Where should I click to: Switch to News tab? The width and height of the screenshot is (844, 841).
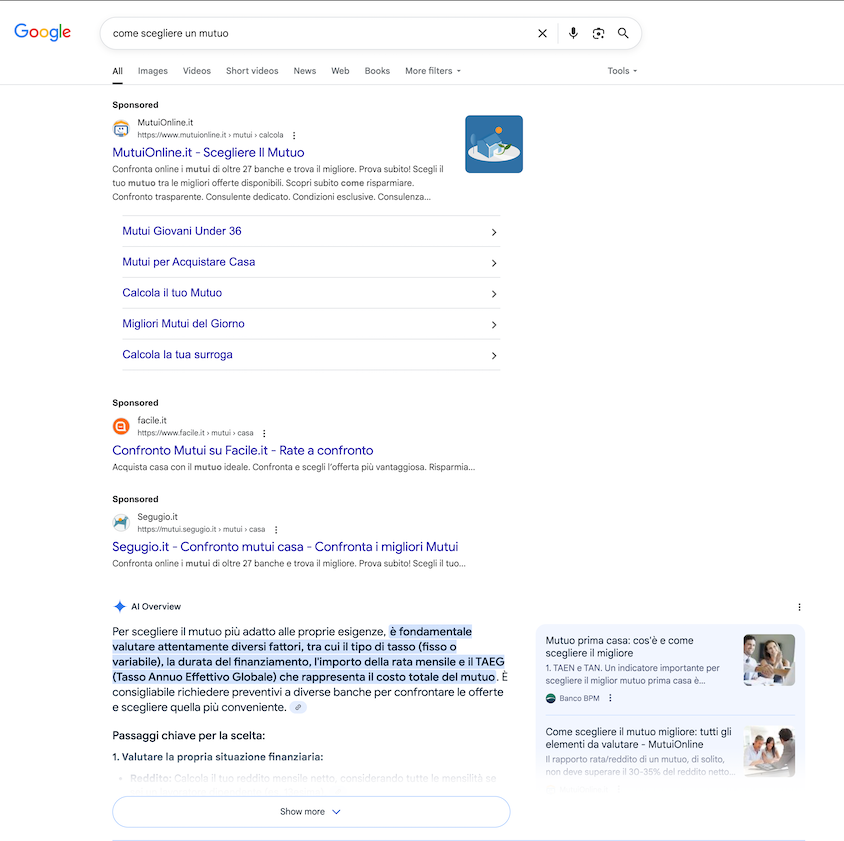click(x=305, y=71)
